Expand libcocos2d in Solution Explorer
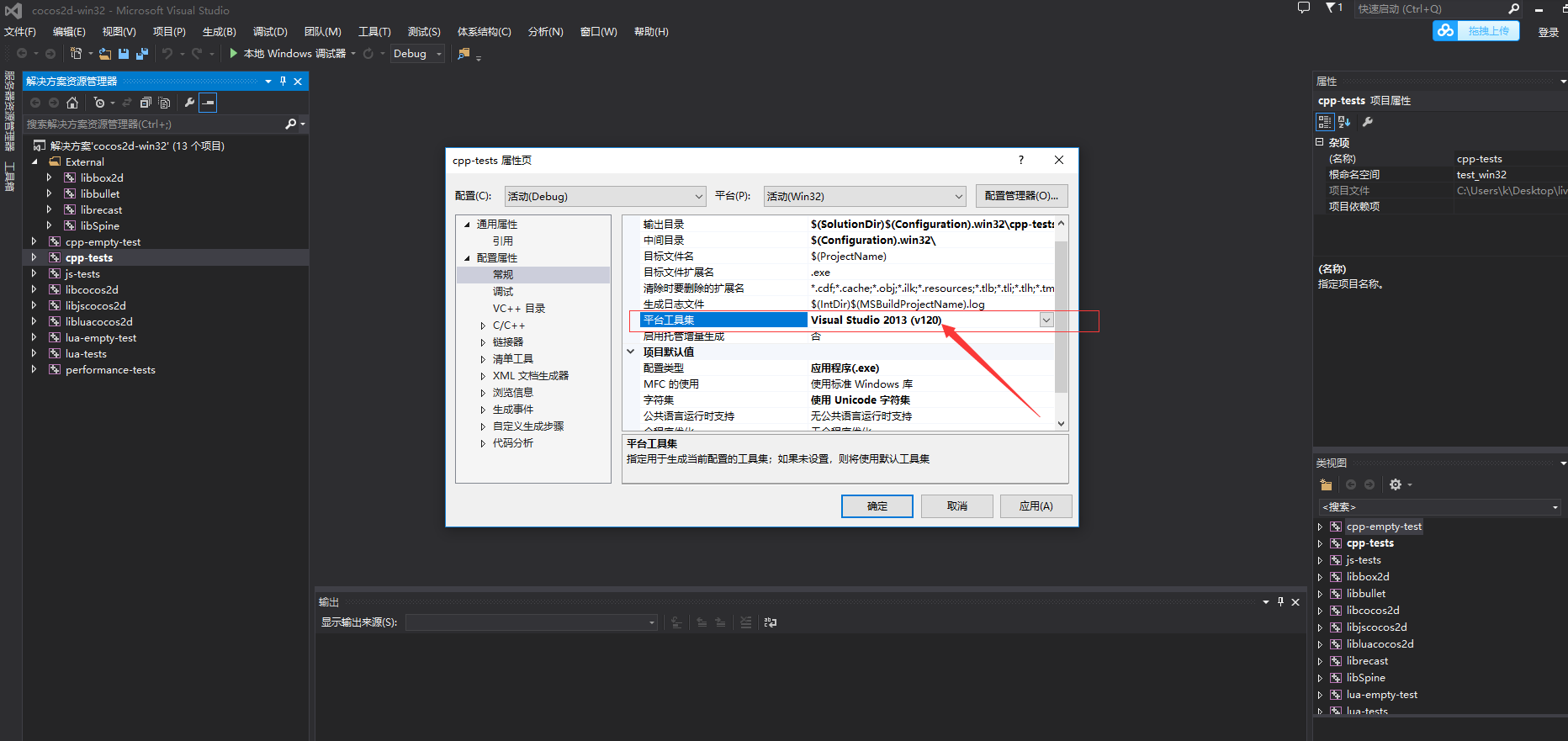This screenshot has width=1568, height=741. 34,289
